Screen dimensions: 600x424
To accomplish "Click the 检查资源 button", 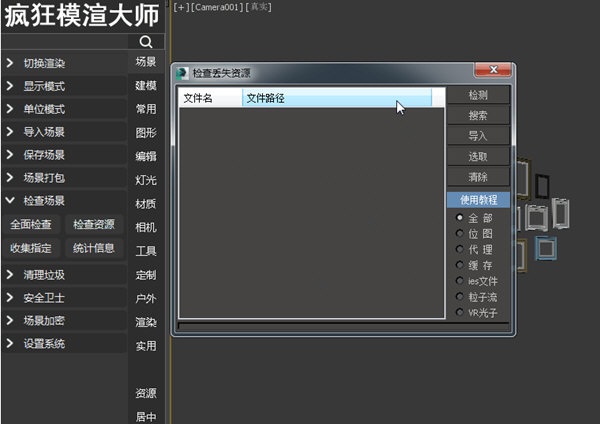I will [x=94, y=224].
